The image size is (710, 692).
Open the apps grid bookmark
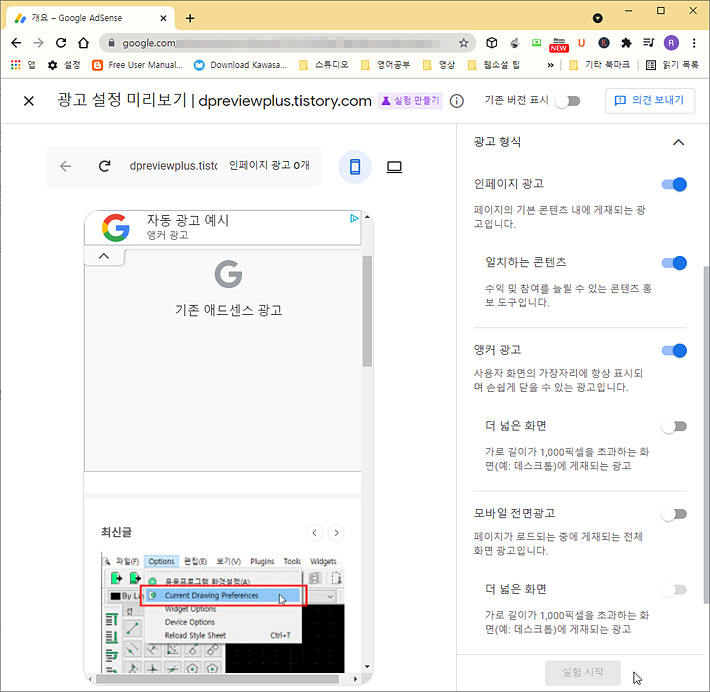[23, 65]
